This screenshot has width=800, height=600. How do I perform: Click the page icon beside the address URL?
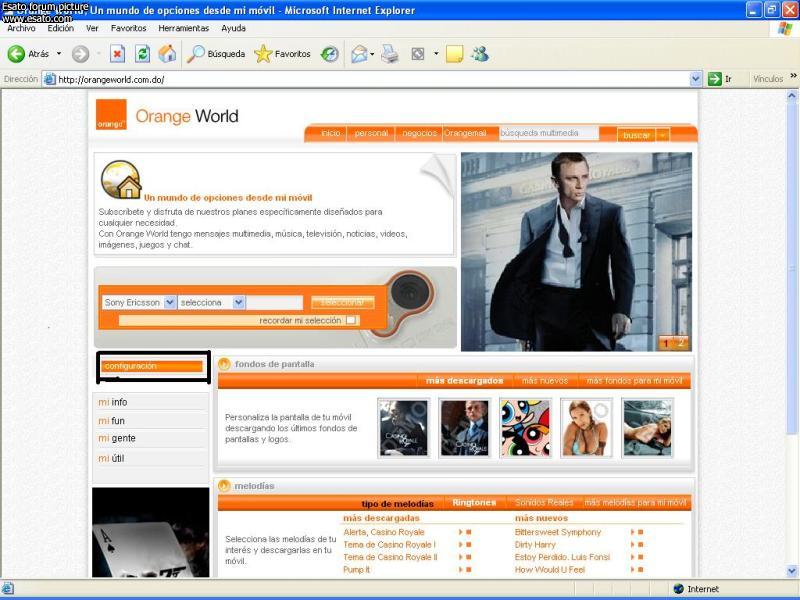(49, 79)
